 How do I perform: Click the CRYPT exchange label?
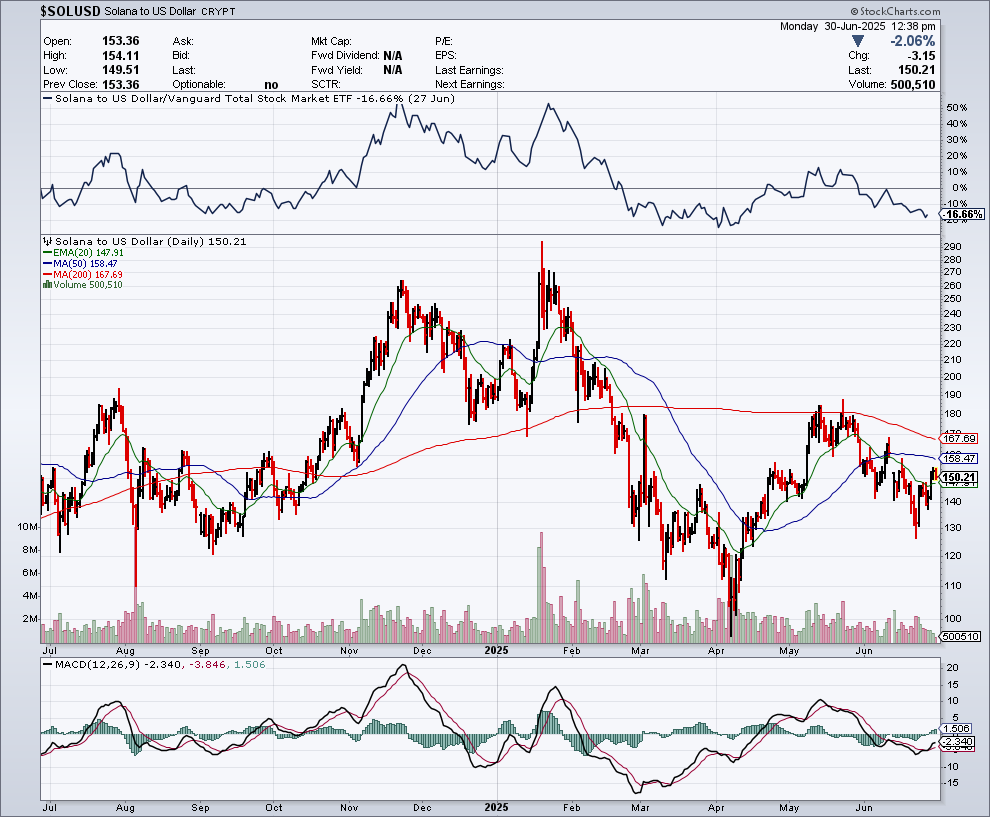coord(218,11)
